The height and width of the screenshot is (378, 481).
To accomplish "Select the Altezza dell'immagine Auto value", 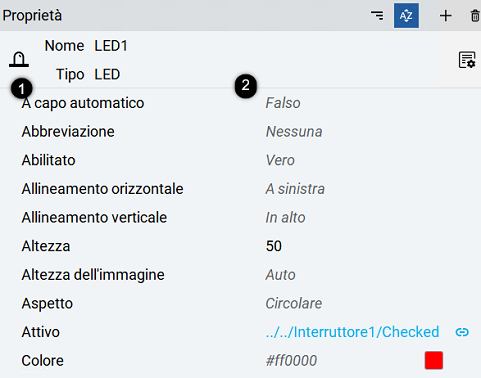I will [x=280, y=275].
